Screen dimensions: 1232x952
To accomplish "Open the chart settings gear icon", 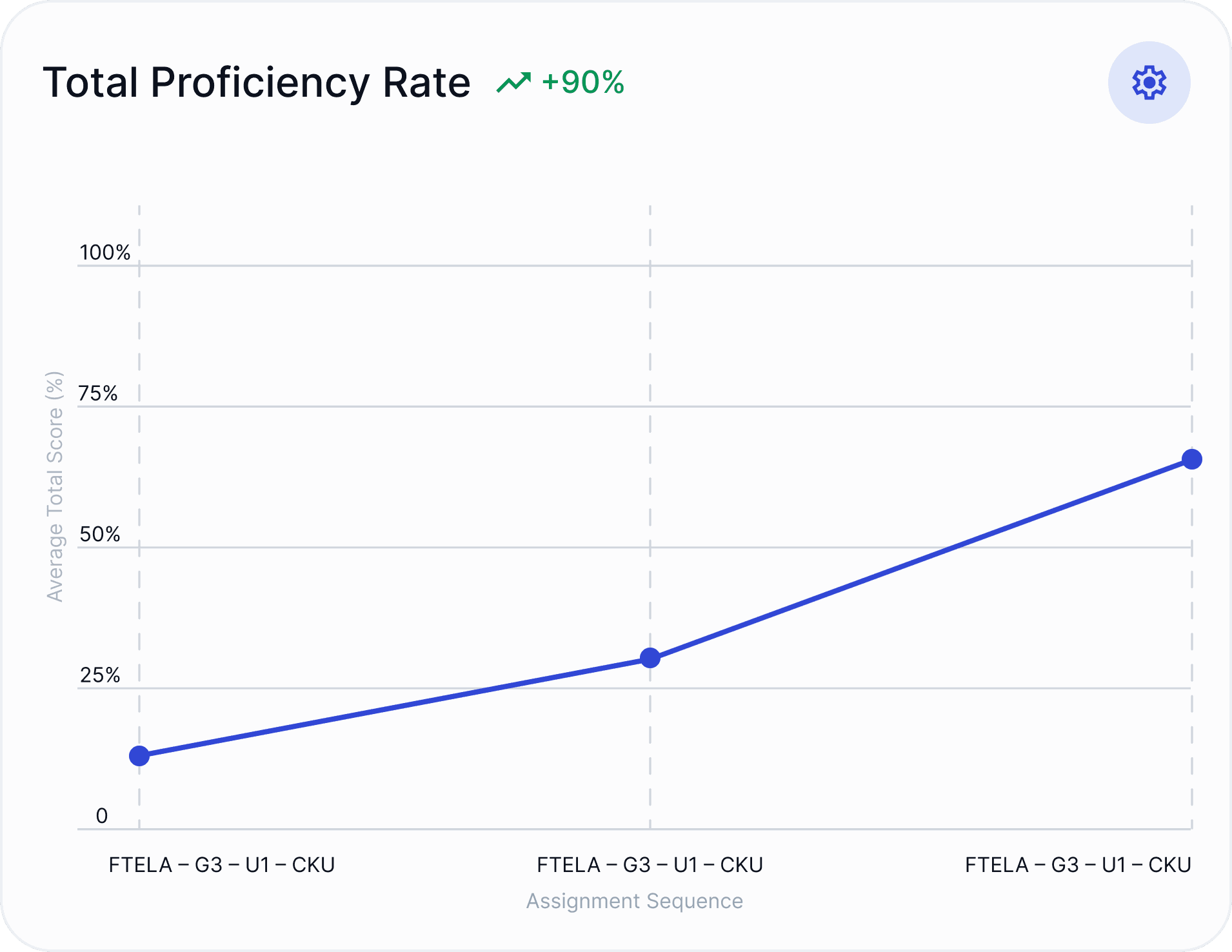I will coord(1149,83).
